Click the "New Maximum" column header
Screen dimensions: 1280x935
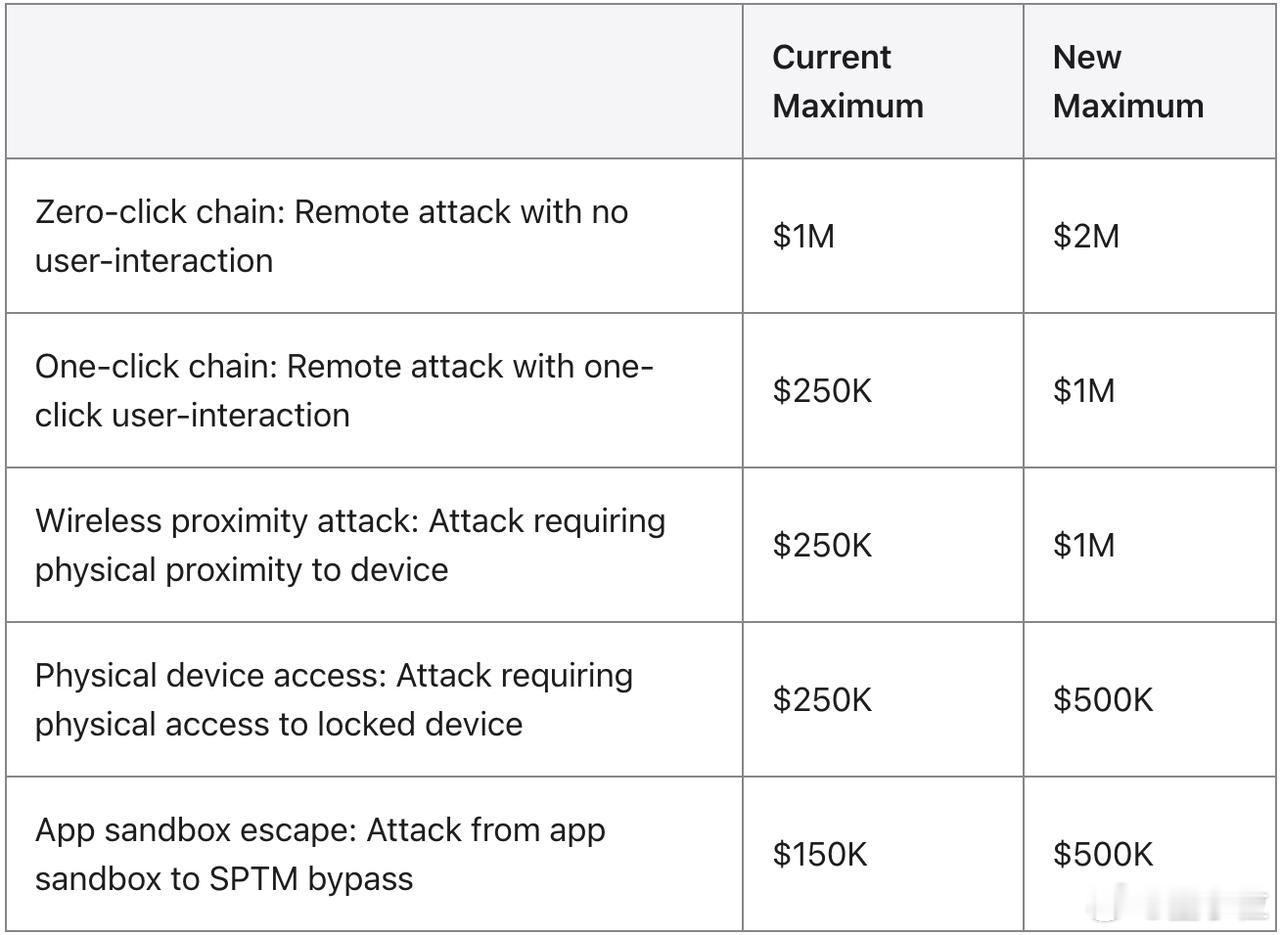pyautogui.click(x=1127, y=81)
